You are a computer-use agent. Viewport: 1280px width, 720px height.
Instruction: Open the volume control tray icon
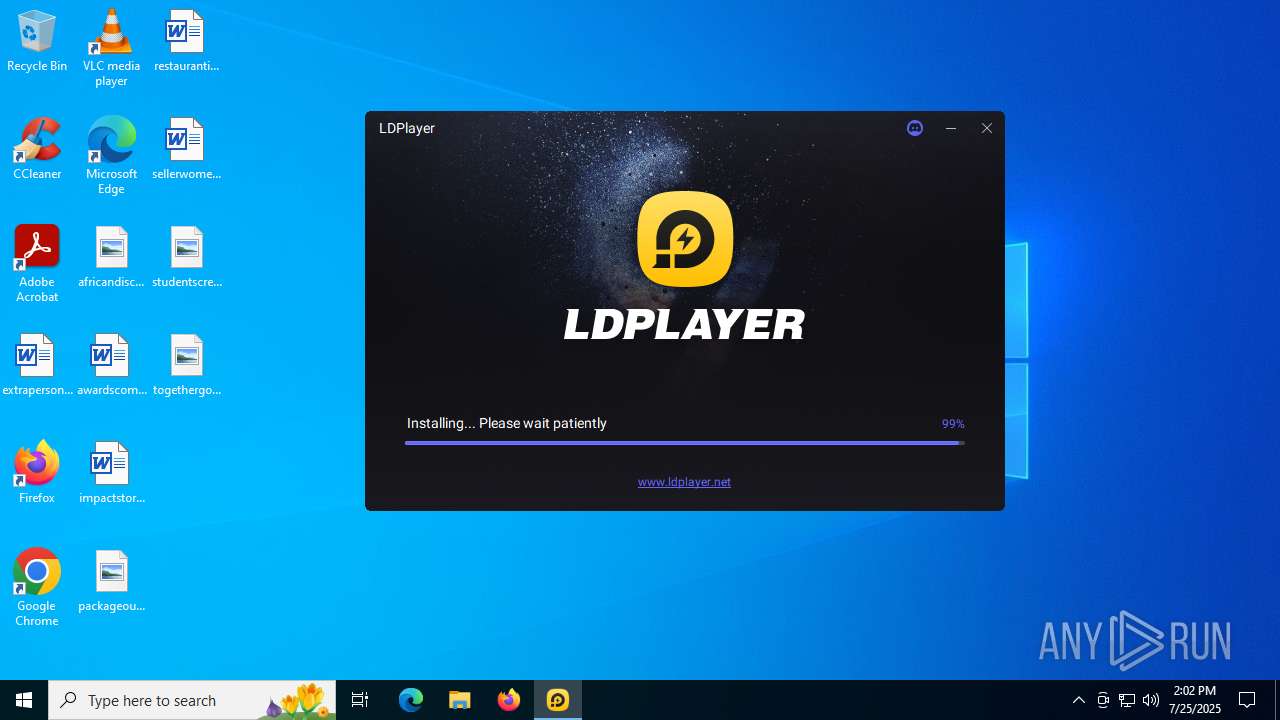1151,700
